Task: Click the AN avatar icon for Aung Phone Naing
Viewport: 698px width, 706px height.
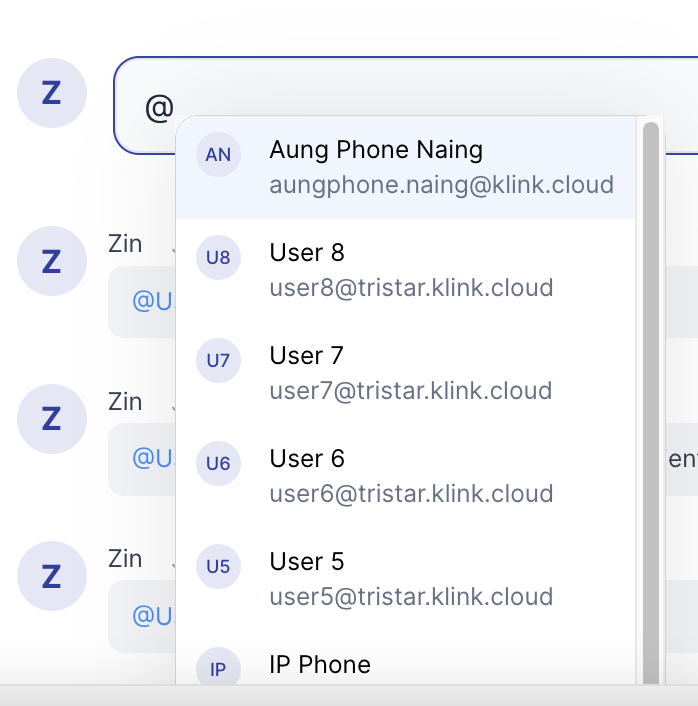Action: (x=218, y=155)
